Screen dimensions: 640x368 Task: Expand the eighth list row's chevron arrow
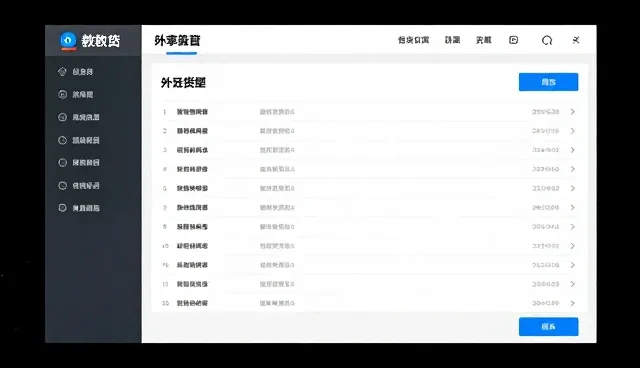point(573,246)
